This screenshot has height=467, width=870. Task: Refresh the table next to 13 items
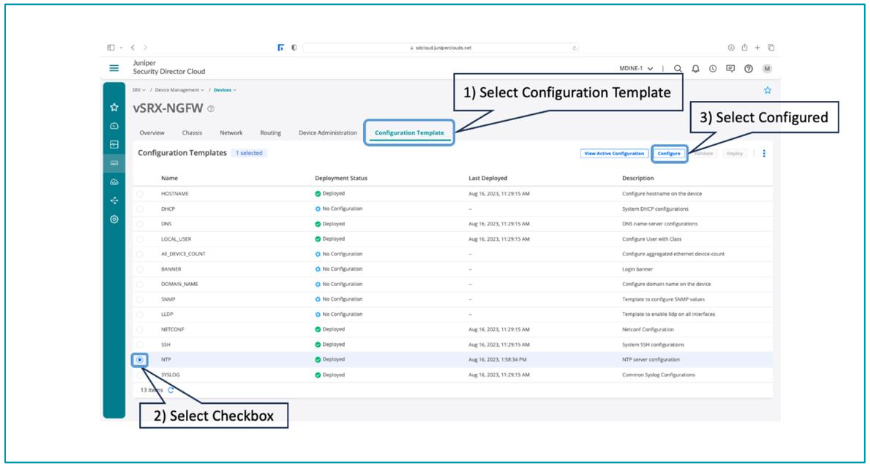pyautogui.click(x=170, y=390)
